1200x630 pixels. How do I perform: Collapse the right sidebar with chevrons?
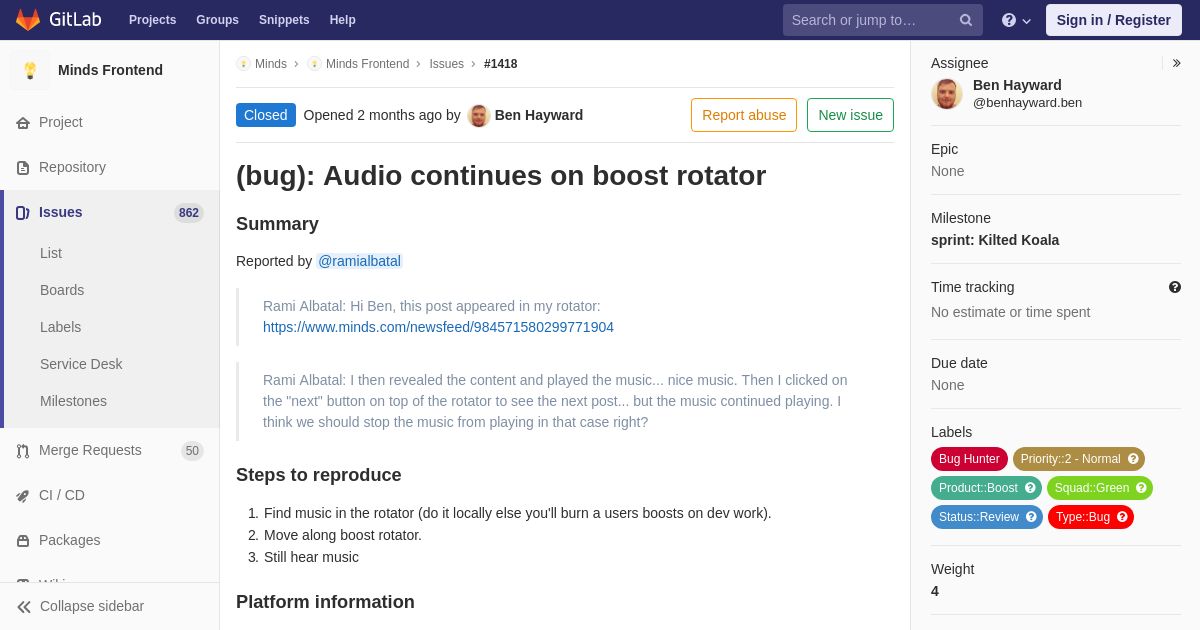1176,63
